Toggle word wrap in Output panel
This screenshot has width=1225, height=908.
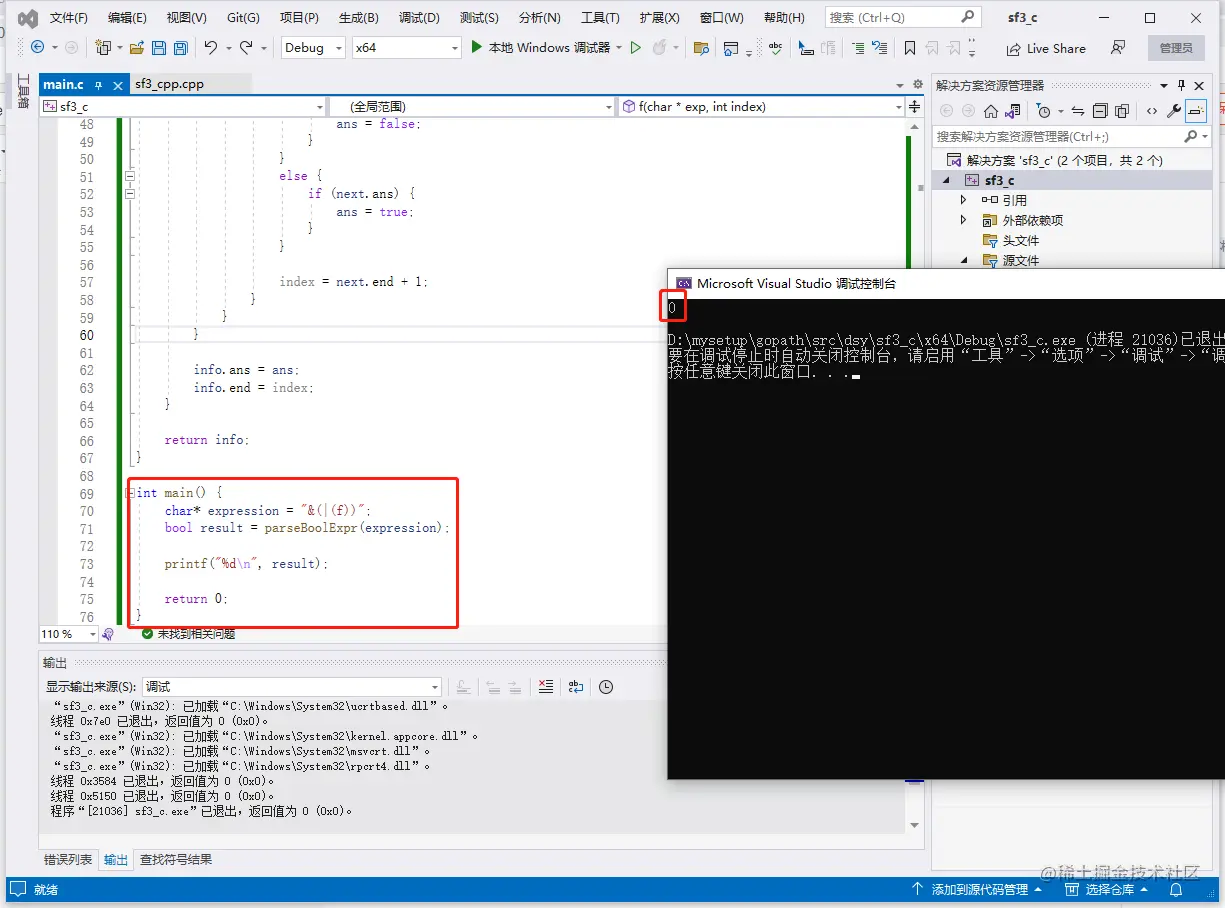click(576, 686)
